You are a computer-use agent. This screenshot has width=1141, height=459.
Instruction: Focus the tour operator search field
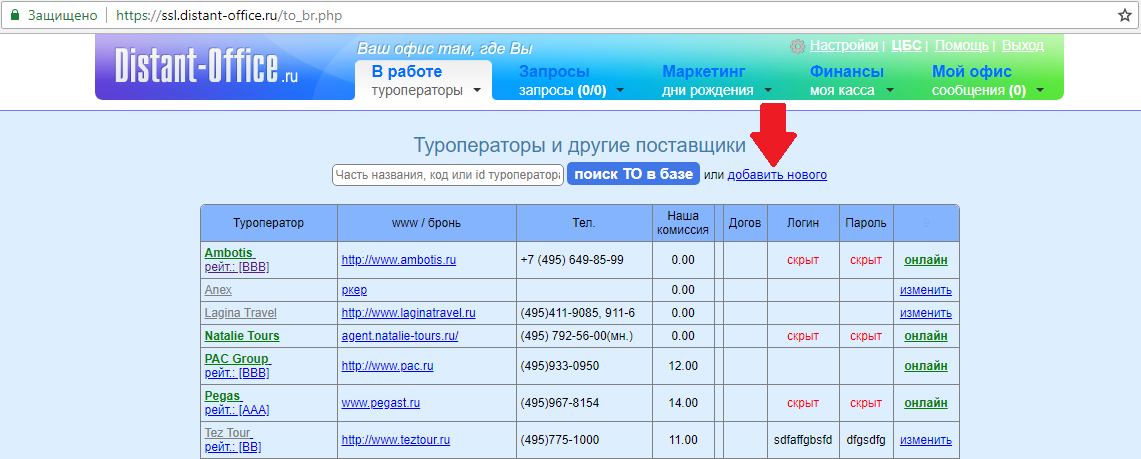(x=448, y=175)
